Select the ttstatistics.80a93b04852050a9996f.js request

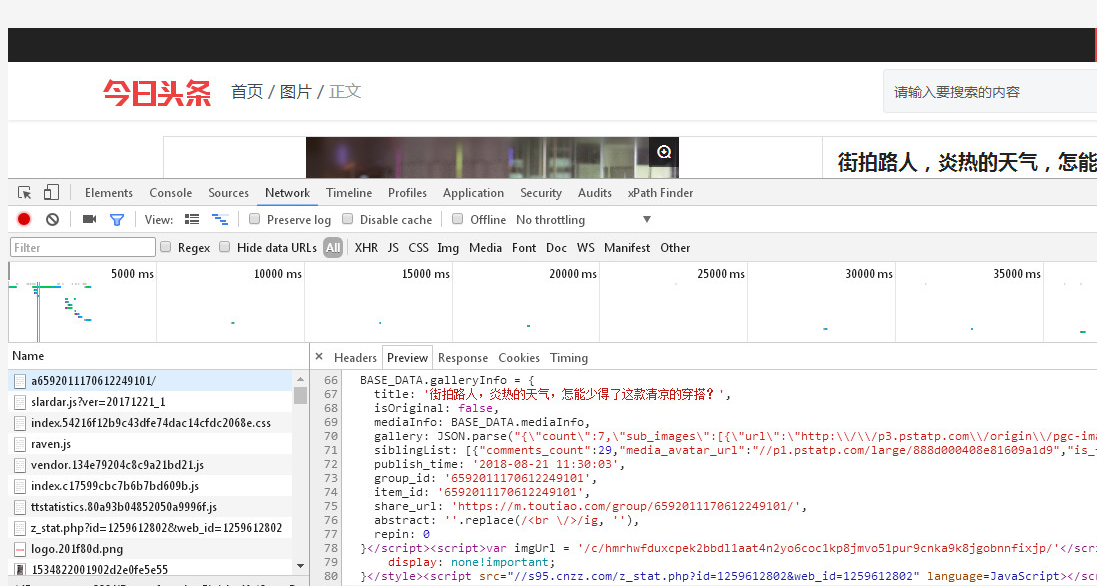pyautogui.click(x=150, y=507)
